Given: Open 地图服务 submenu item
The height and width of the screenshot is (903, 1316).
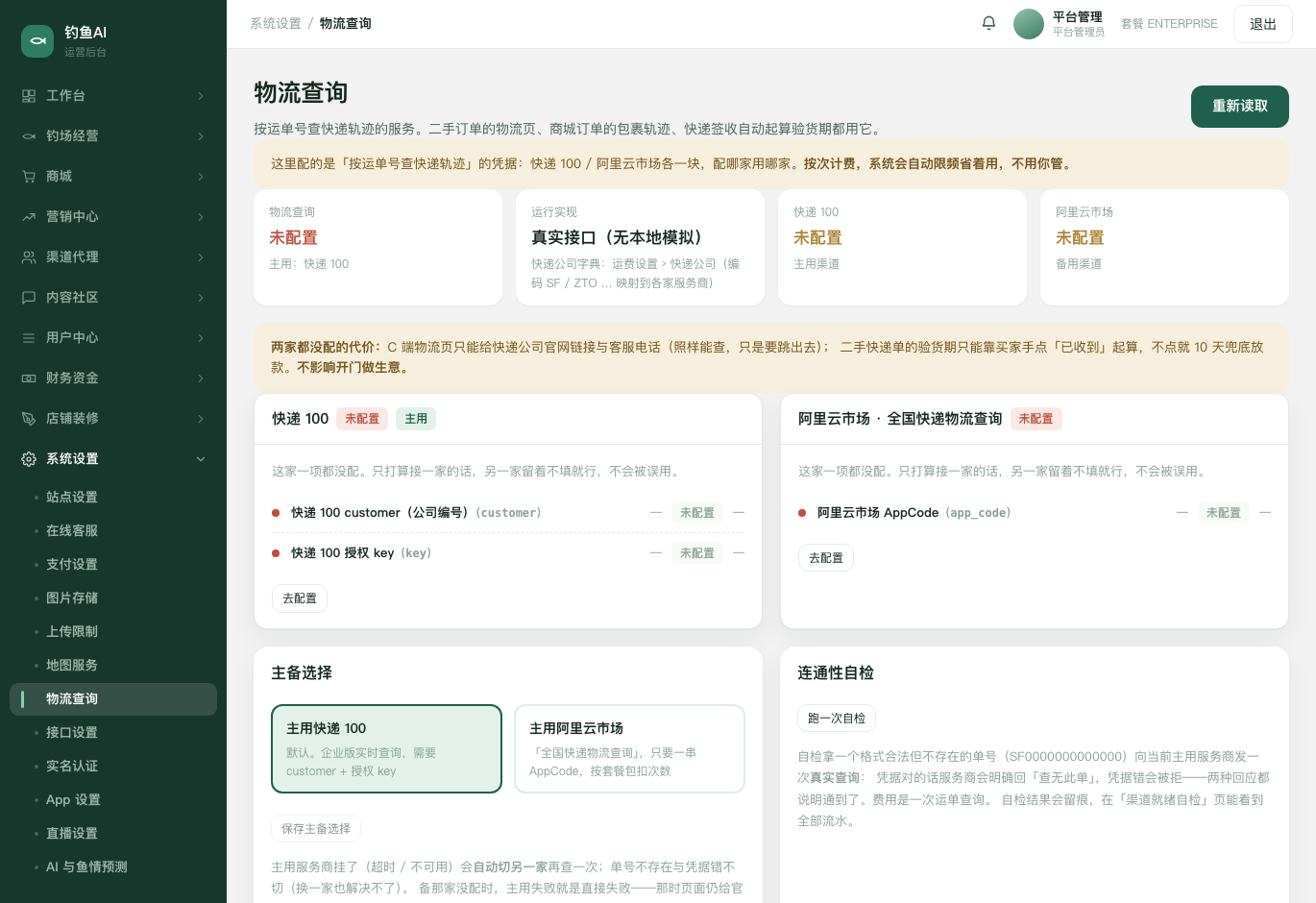Looking at the screenshot, I should point(113,666).
